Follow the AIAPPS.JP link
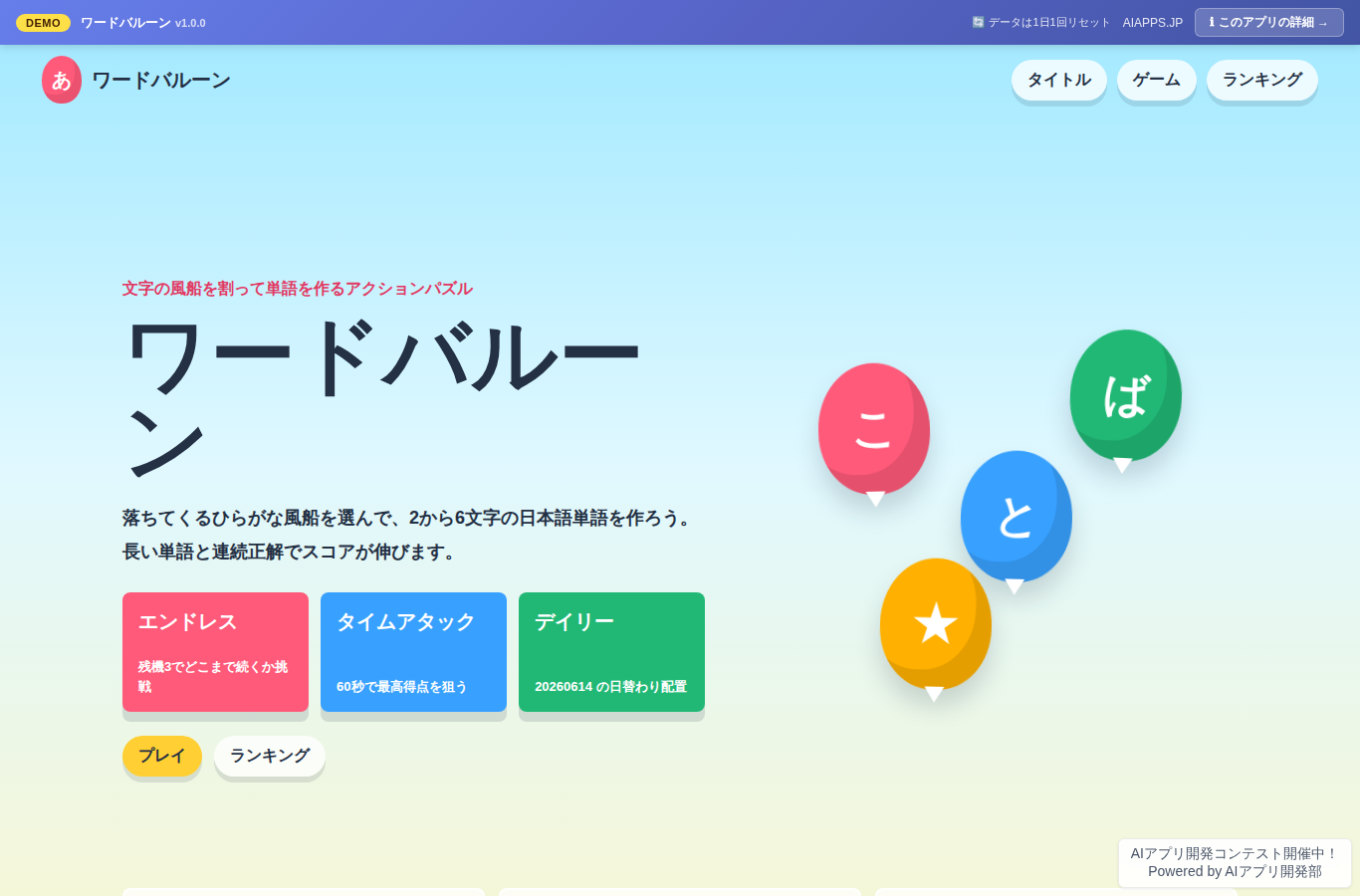1360x896 pixels. pyautogui.click(x=1153, y=22)
